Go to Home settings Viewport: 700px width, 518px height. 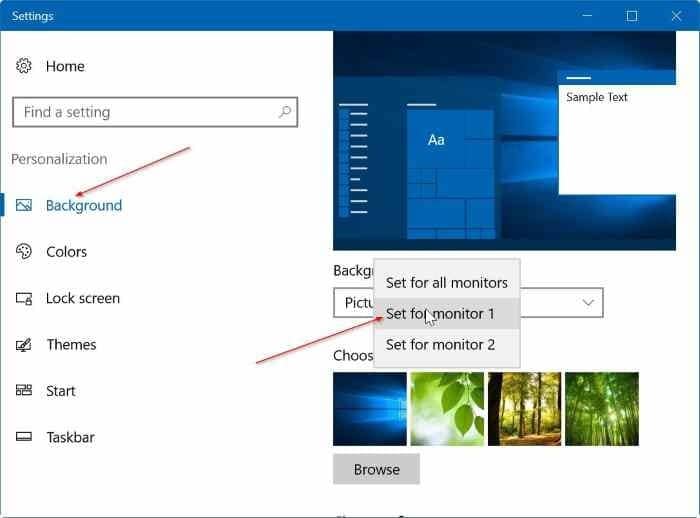[65, 66]
